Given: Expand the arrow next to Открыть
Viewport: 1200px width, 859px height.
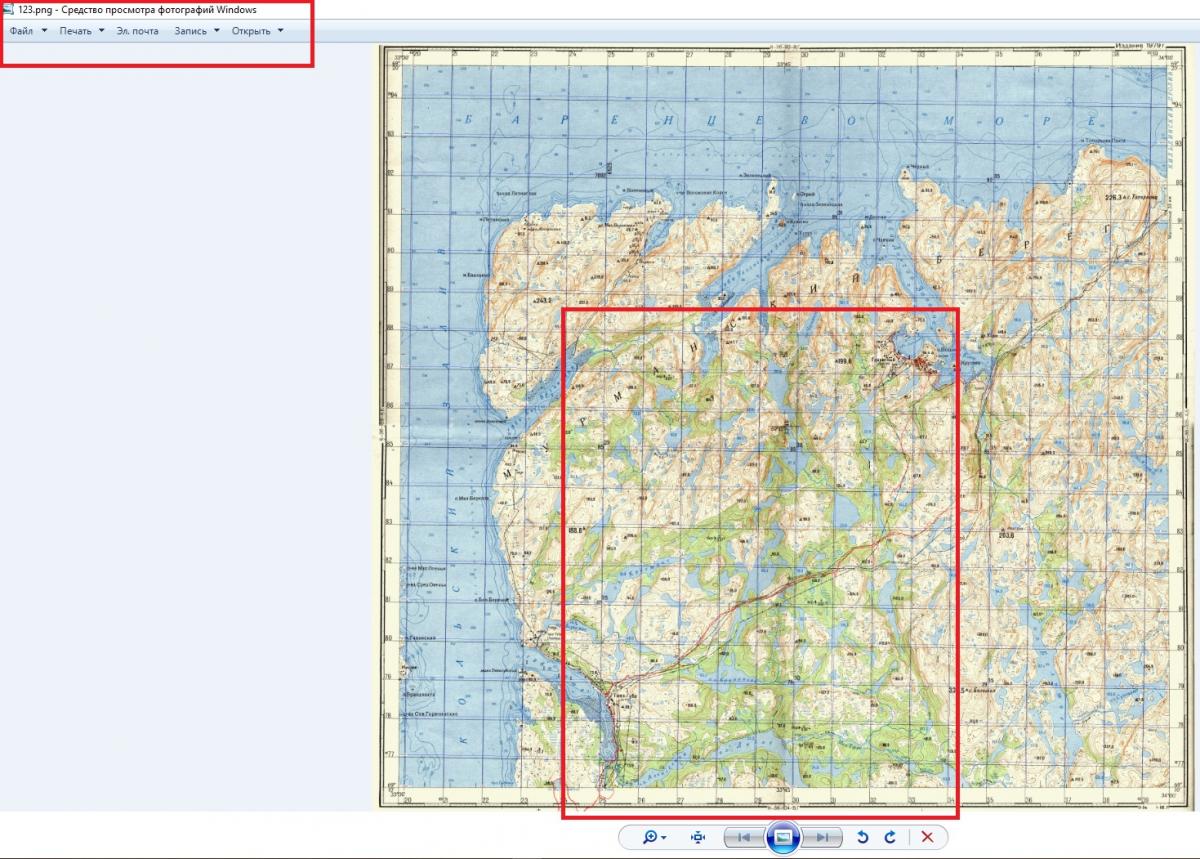Looking at the screenshot, I should (x=280, y=31).
